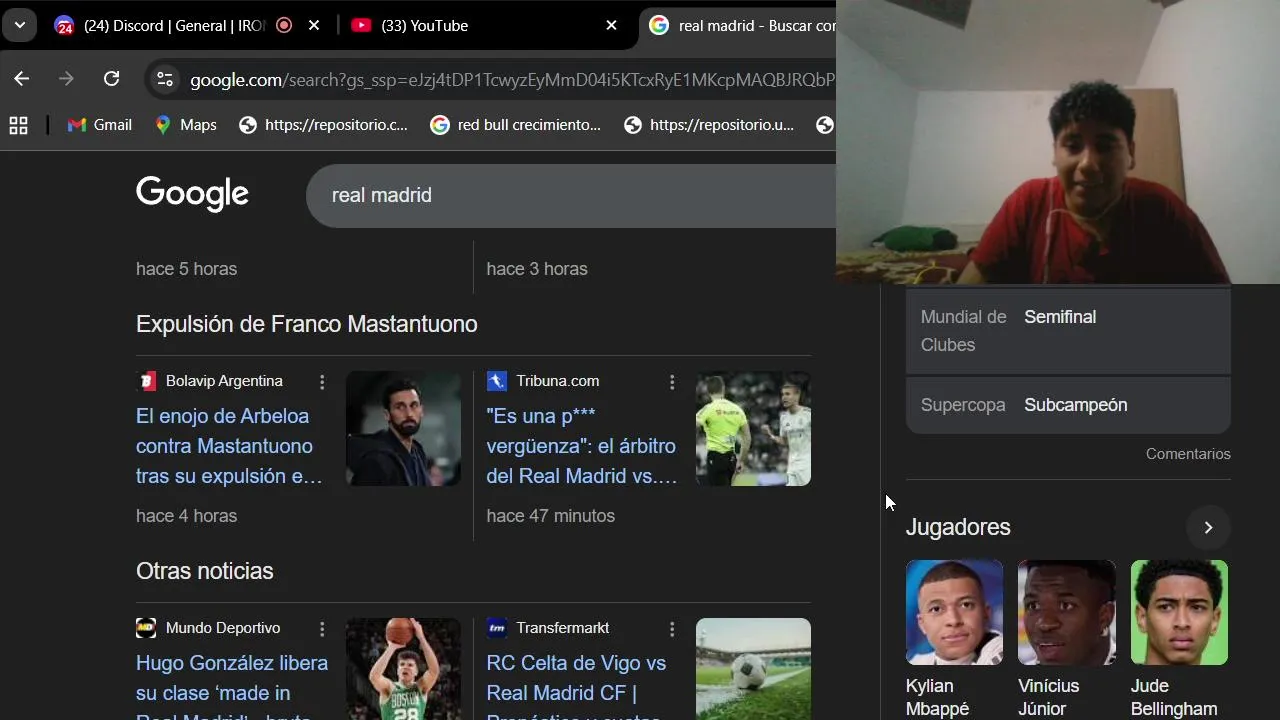Open the repositorio.u bookmark

pyautogui.click(x=708, y=125)
